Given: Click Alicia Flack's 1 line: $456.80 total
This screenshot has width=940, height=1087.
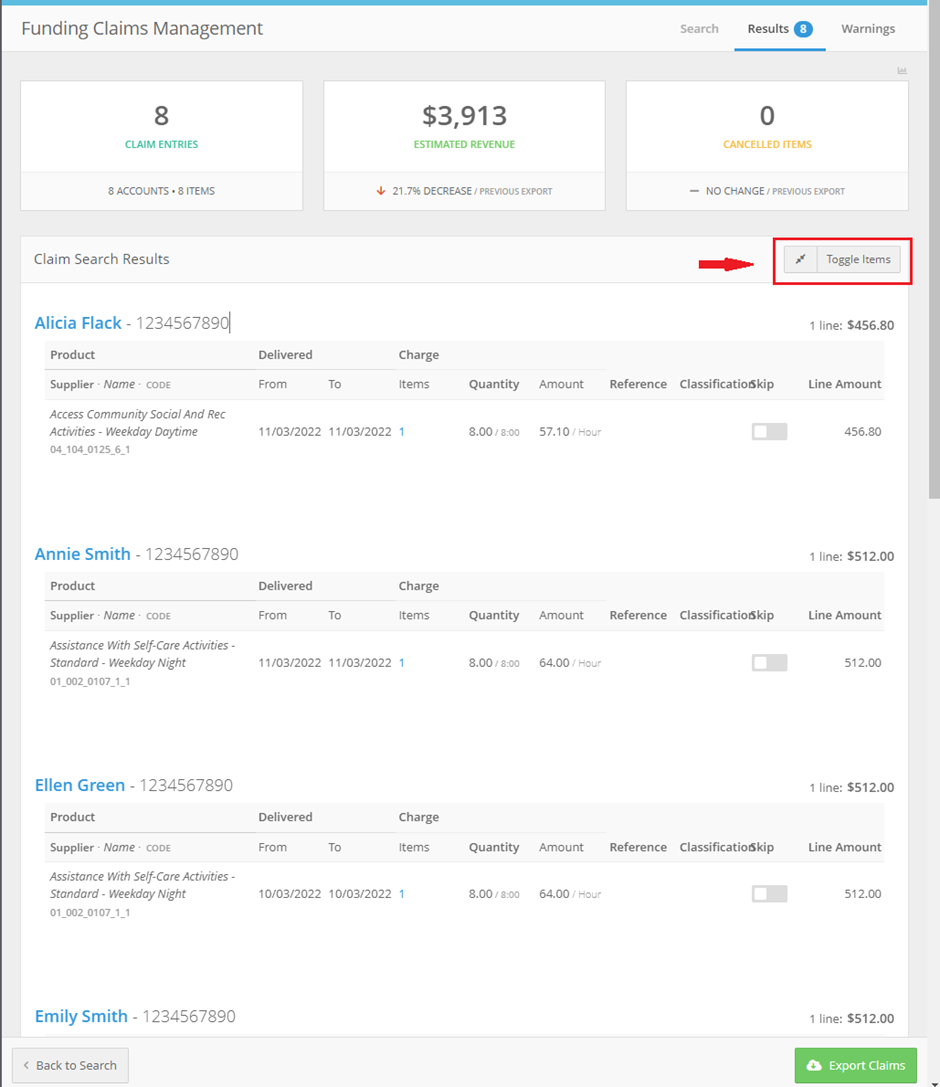Looking at the screenshot, I should [x=851, y=325].
